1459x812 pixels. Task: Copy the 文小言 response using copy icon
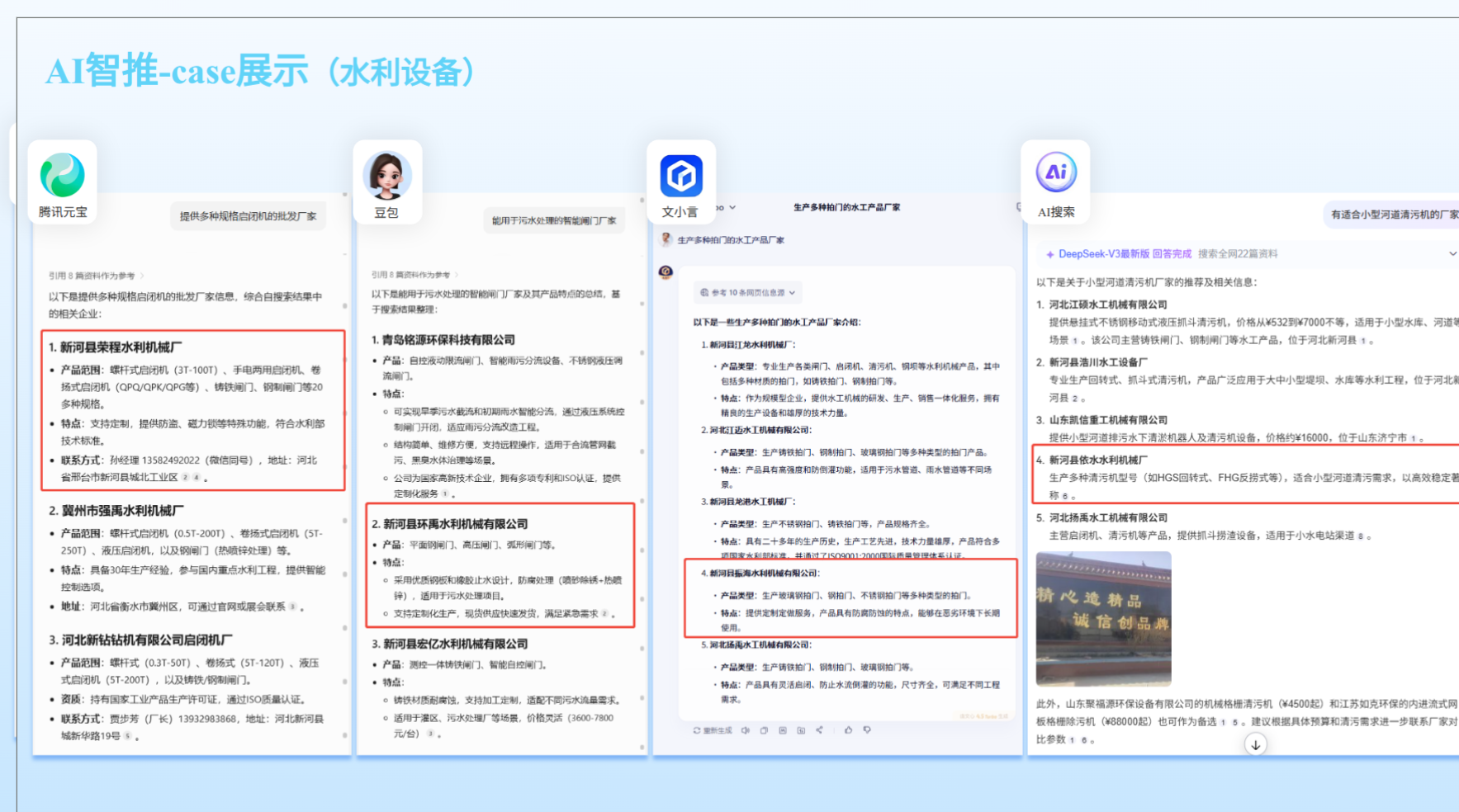point(763,730)
